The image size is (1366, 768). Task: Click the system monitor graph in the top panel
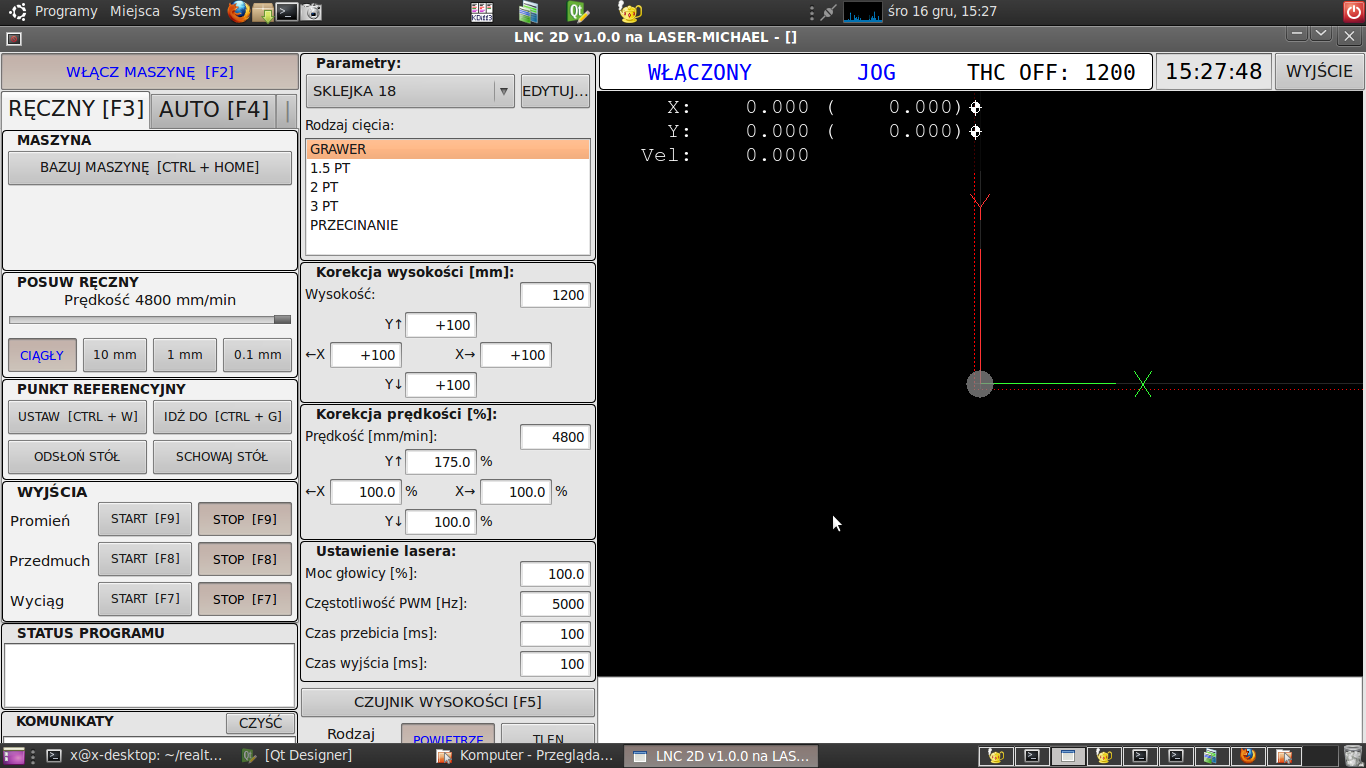click(x=863, y=12)
